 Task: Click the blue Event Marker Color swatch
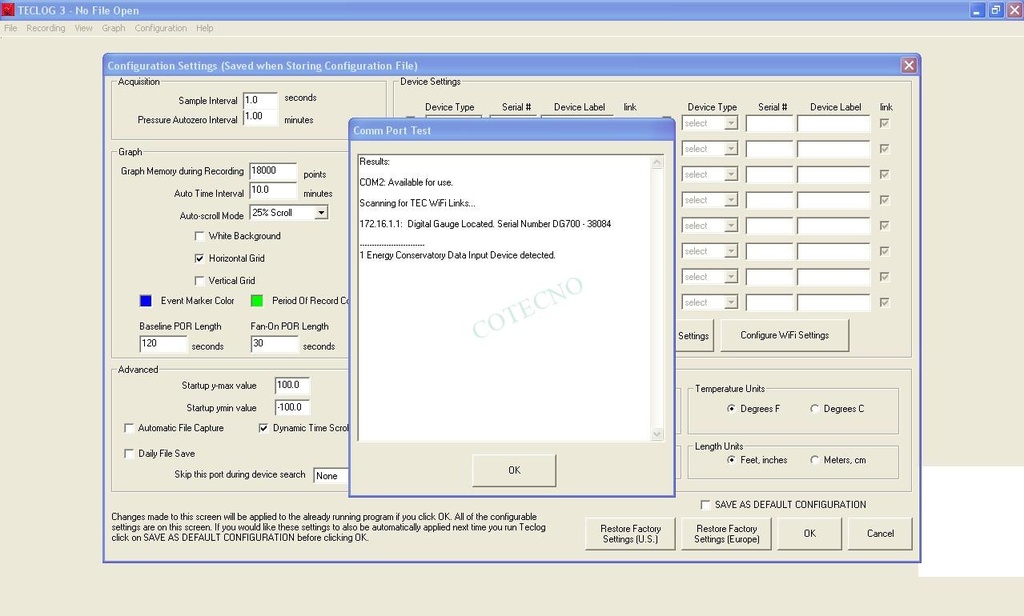pyautogui.click(x=146, y=300)
